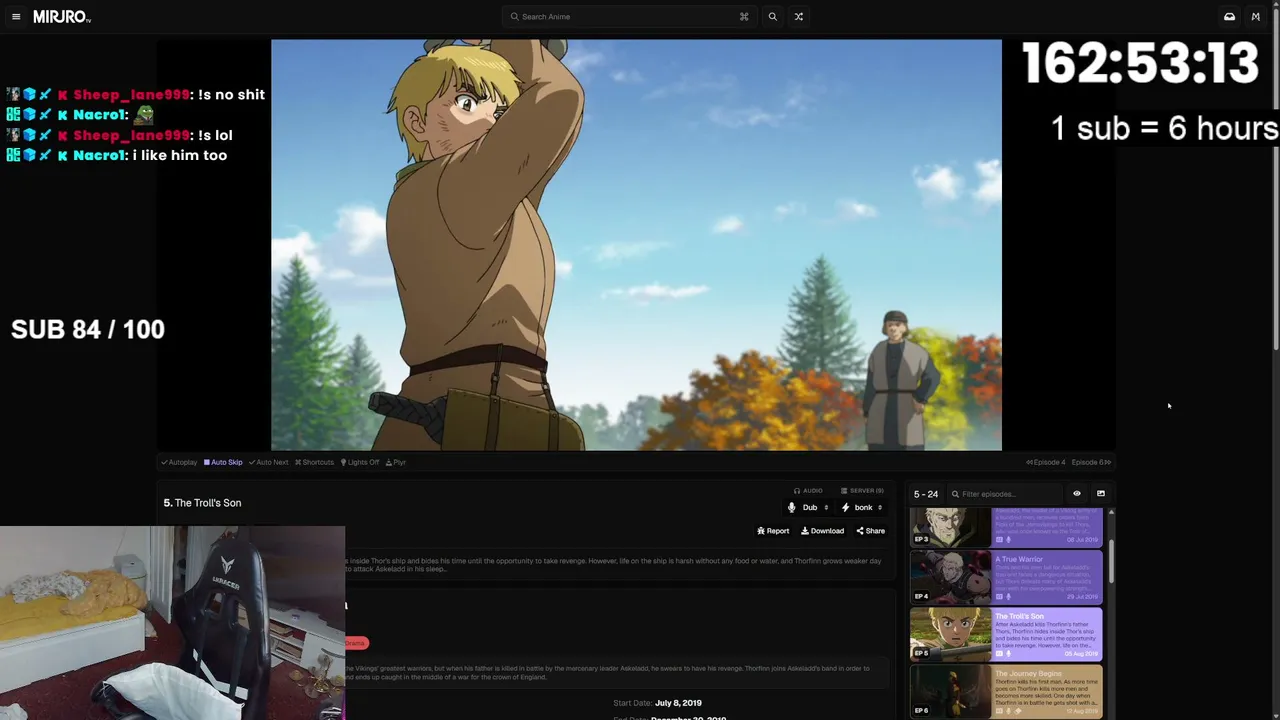Click the "08 Jul 2019" date on EP 3
Image resolution: width=1280 pixels, height=720 pixels.
click(x=1084, y=540)
